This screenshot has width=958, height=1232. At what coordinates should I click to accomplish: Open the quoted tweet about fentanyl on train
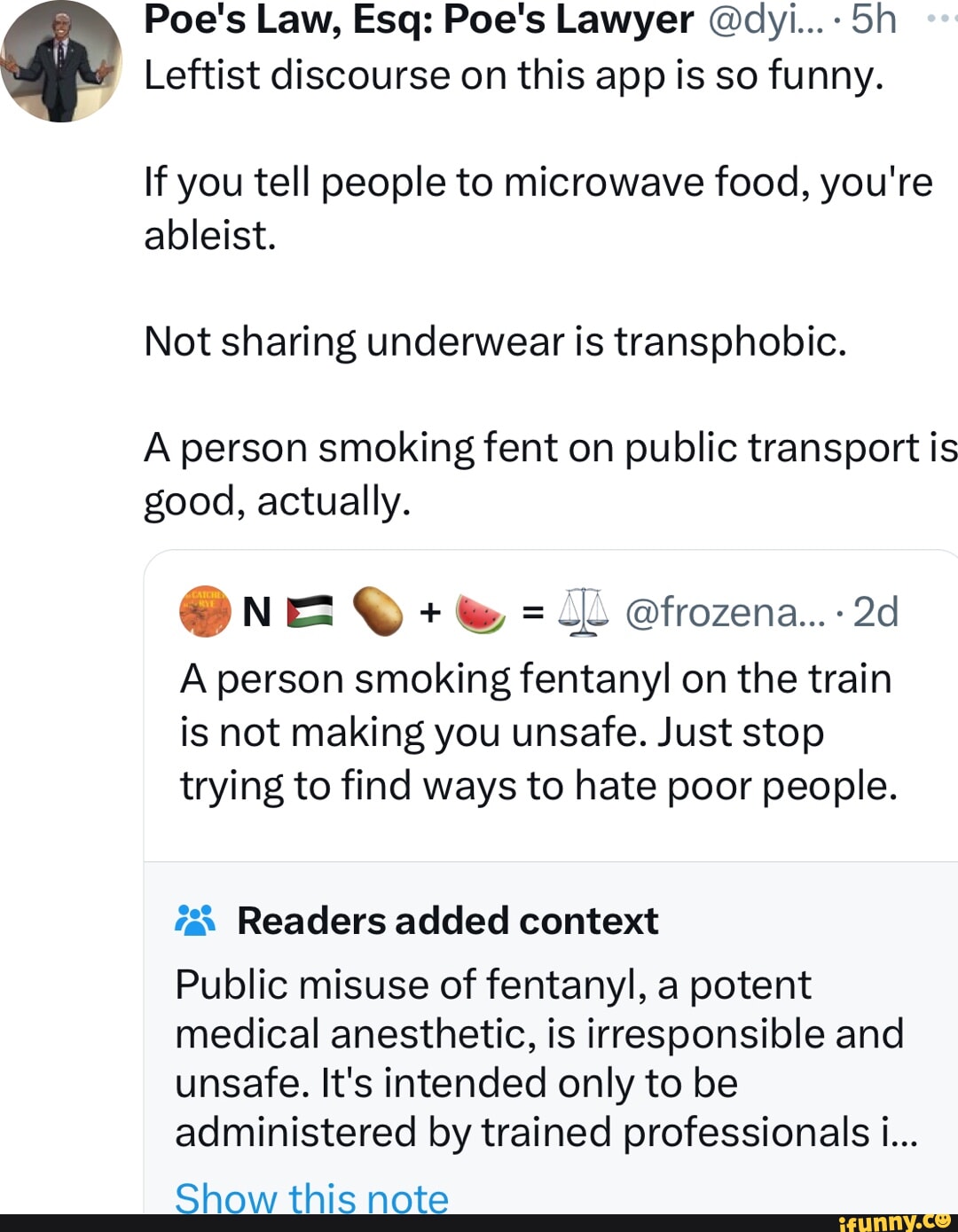point(538,732)
